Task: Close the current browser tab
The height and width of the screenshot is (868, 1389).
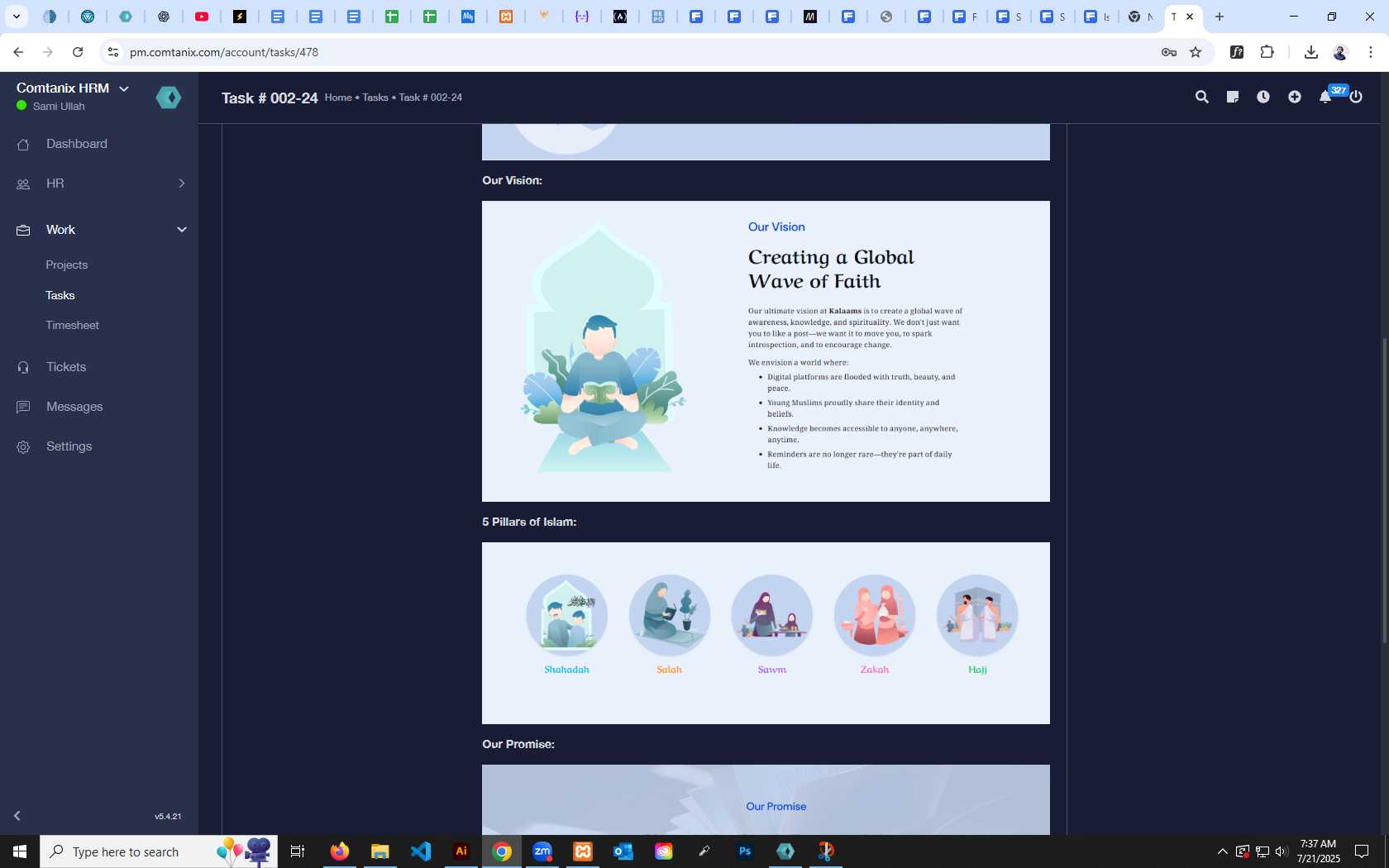Action: (x=1190, y=17)
